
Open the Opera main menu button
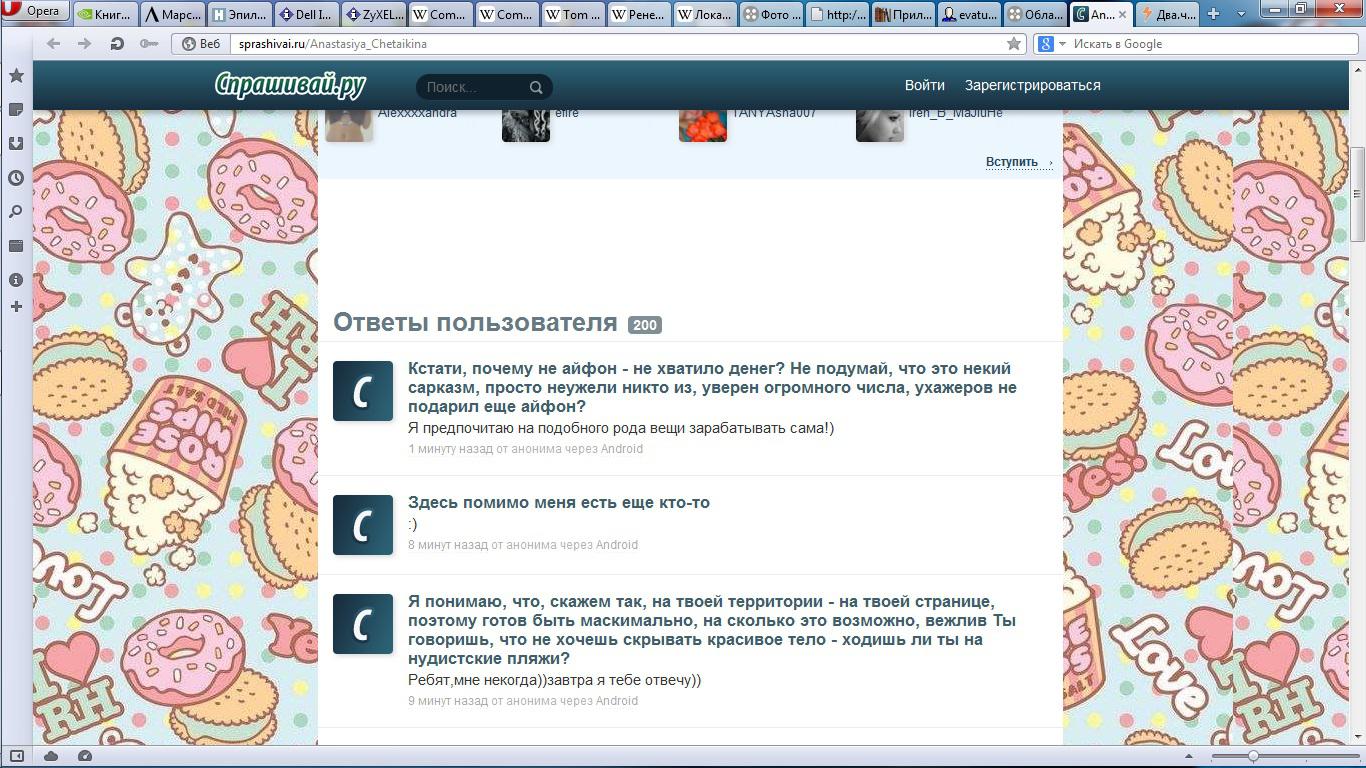pyautogui.click(x=34, y=12)
